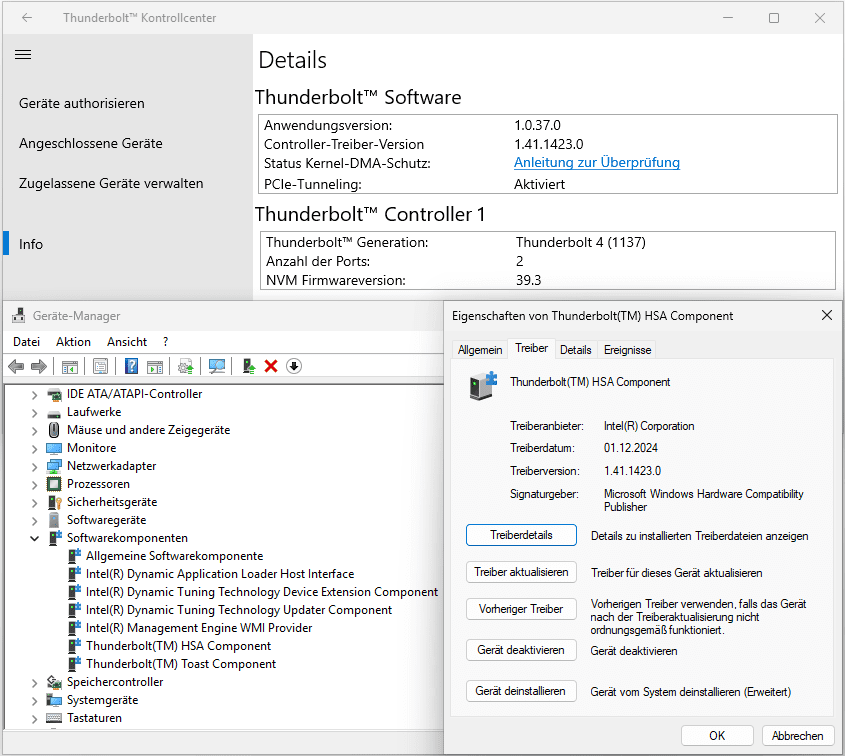
Task: Select Thunderbolt(TM) Toast Component tree item
Action: [x=181, y=664]
